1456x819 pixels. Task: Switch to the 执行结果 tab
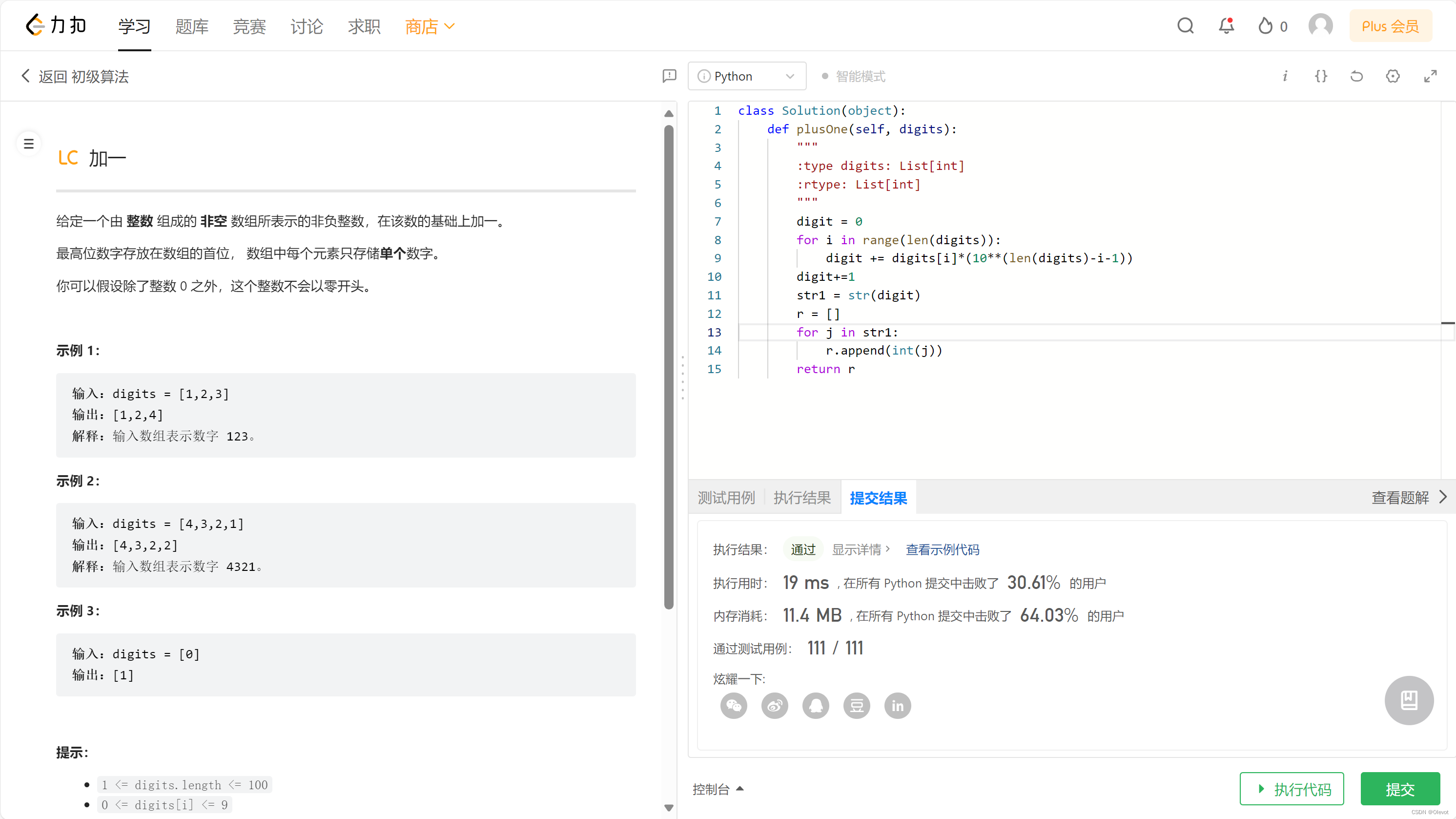coord(802,497)
